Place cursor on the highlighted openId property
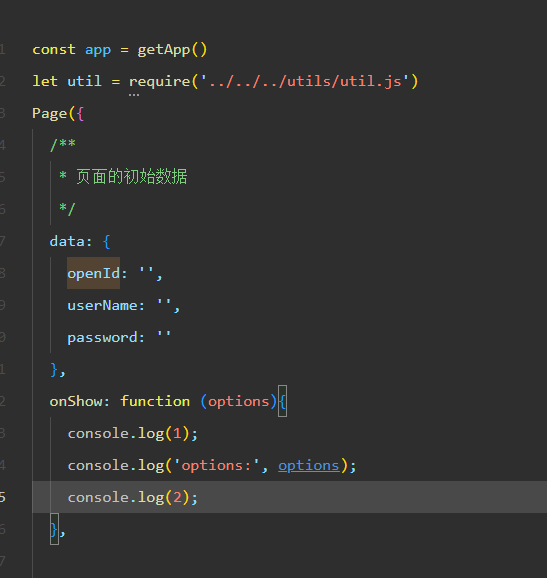 click(94, 273)
